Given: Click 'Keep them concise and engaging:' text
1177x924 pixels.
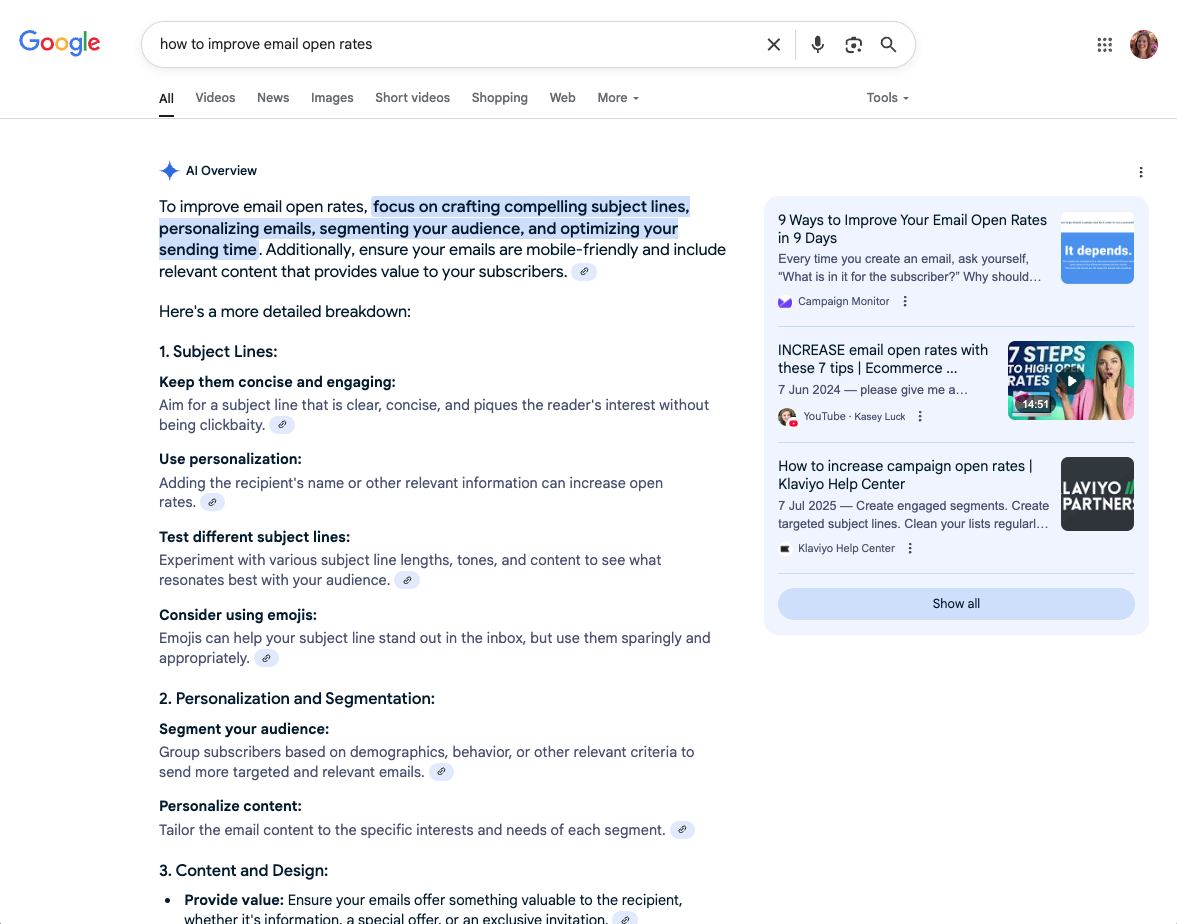Looking at the screenshot, I should [277, 382].
